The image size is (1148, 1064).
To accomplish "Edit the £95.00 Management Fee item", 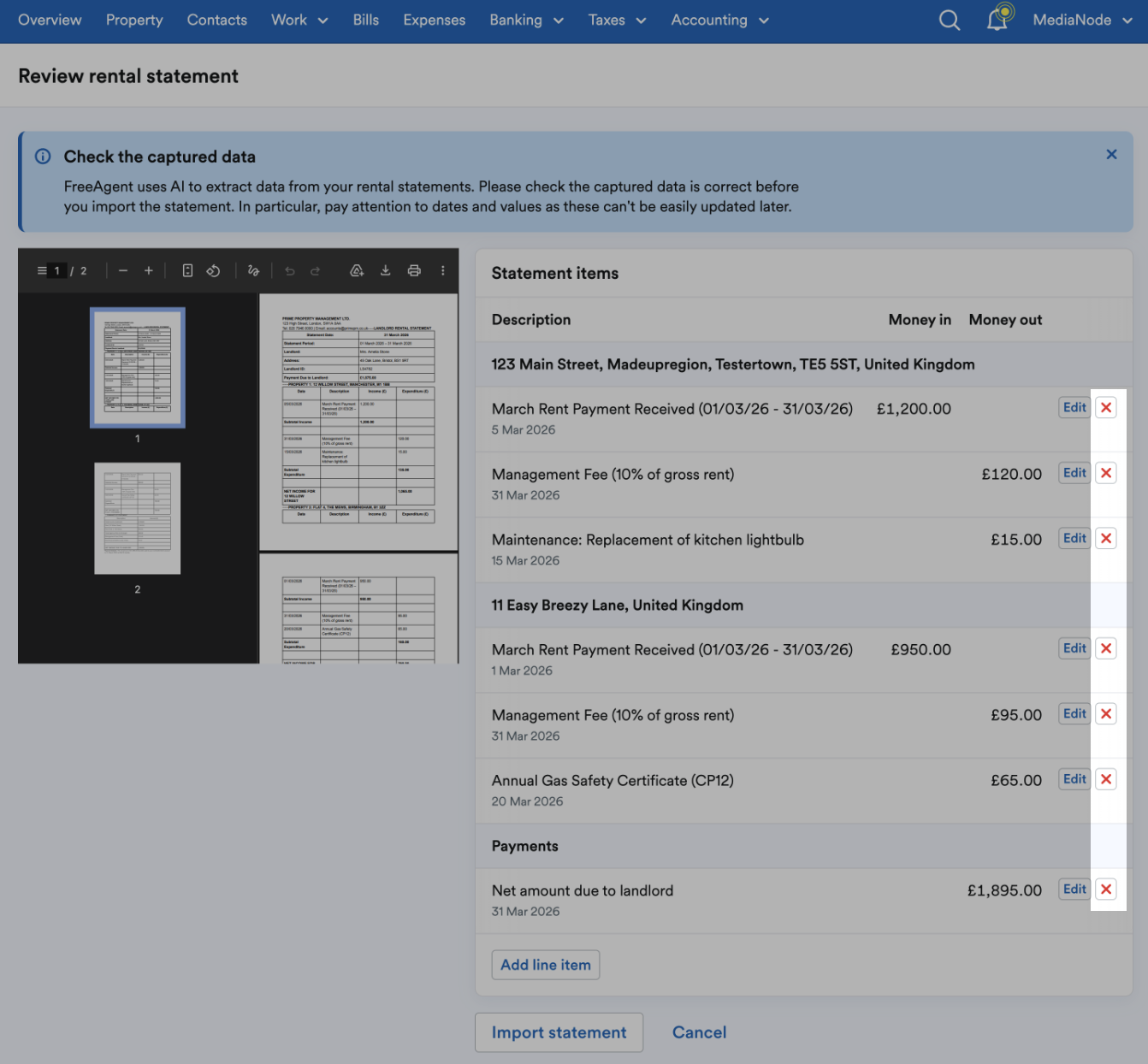I will (1074, 714).
